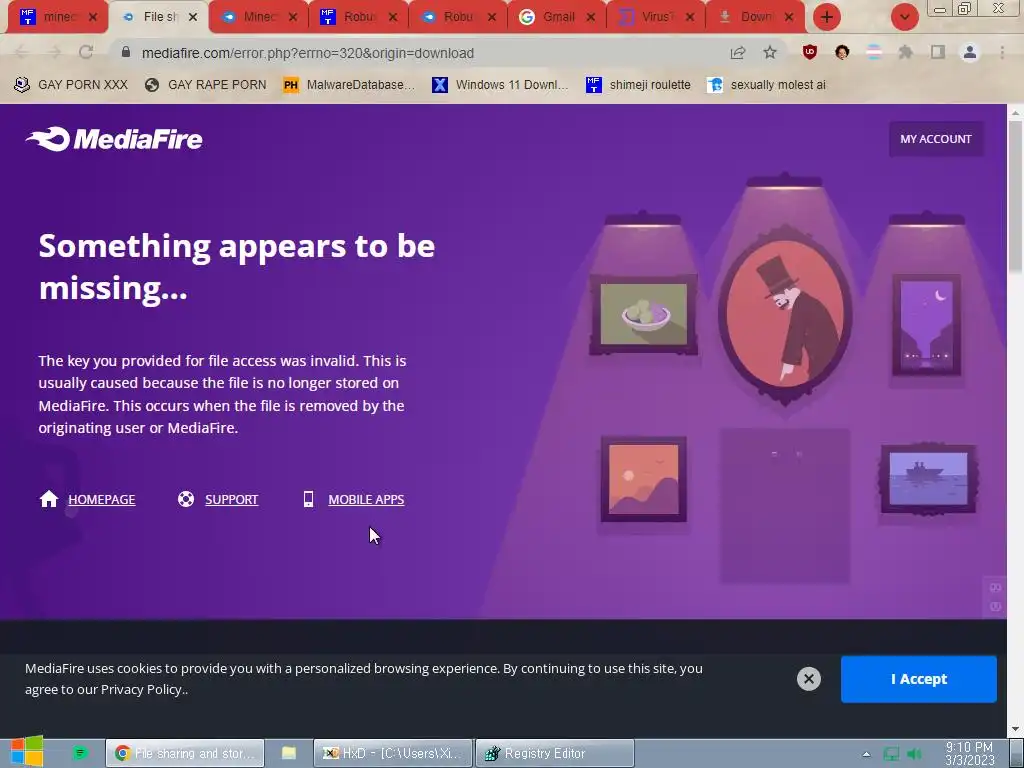Bookmark this page with the star icon

tap(770, 52)
